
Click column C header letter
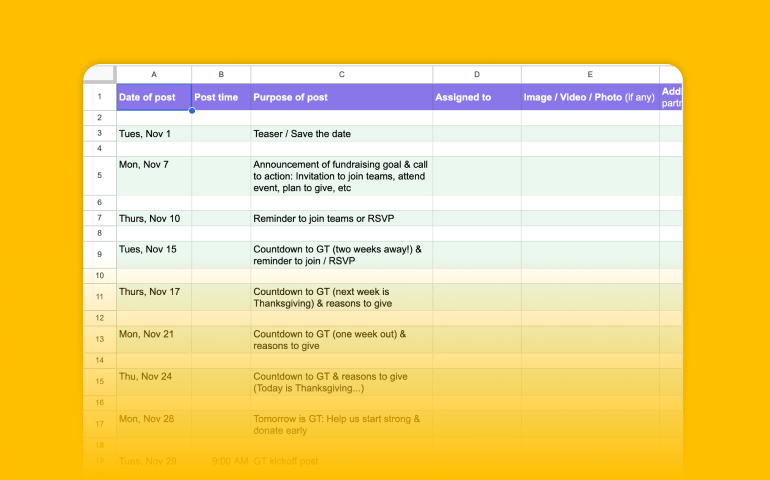pos(341,74)
